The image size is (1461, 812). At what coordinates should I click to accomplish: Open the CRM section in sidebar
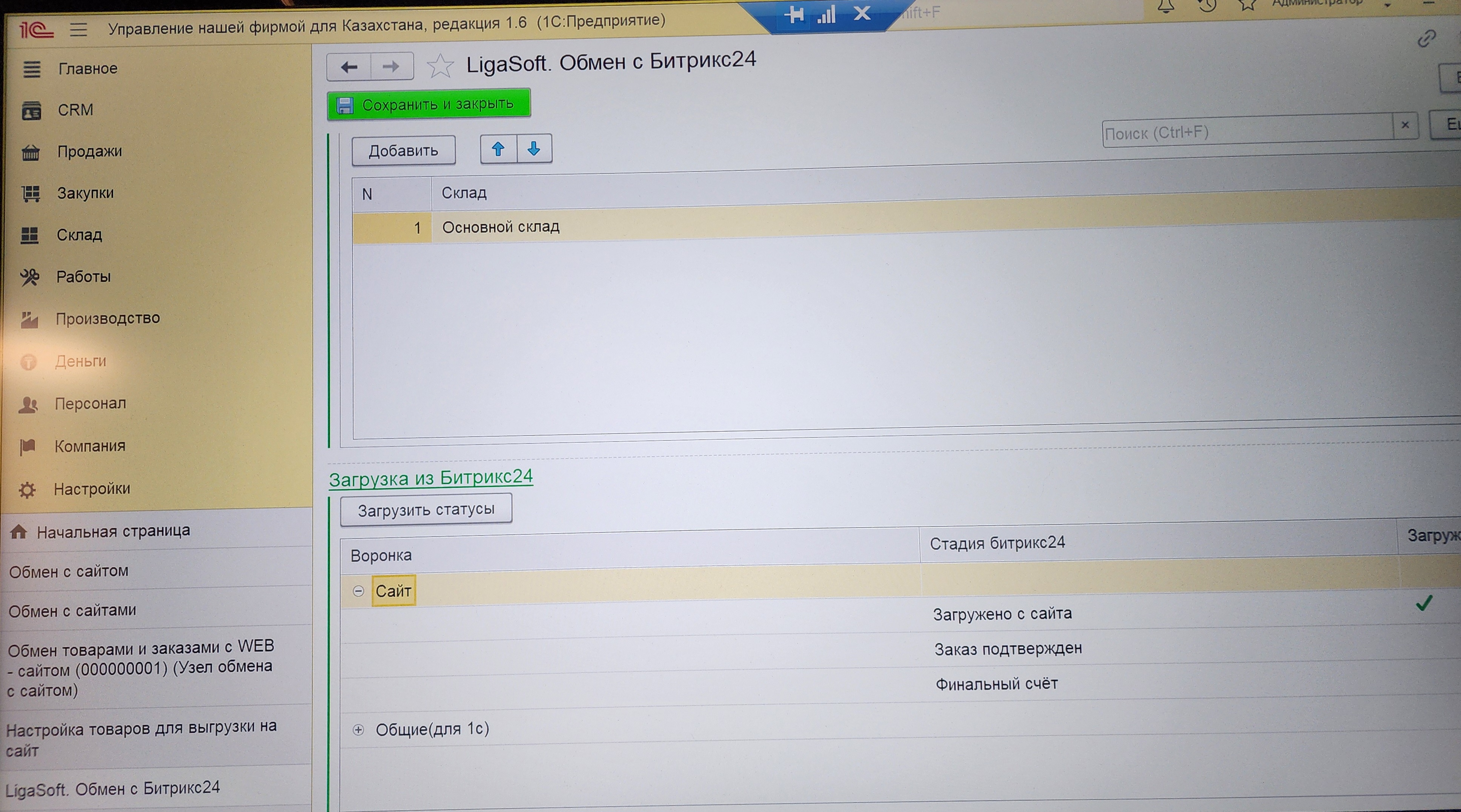click(x=75, y=110)
